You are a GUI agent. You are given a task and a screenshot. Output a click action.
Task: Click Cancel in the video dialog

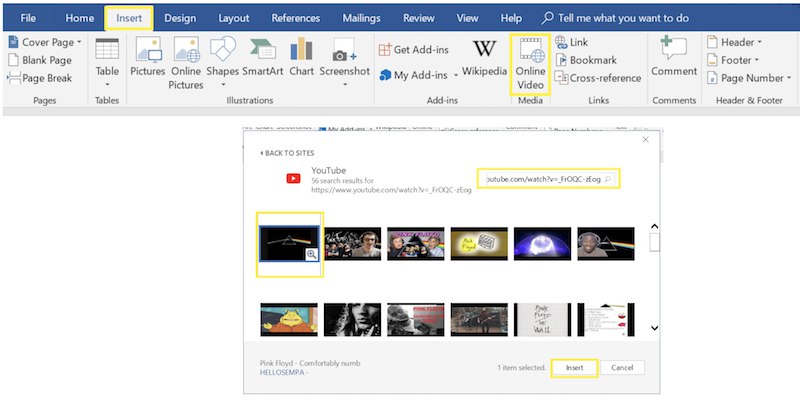622,368
